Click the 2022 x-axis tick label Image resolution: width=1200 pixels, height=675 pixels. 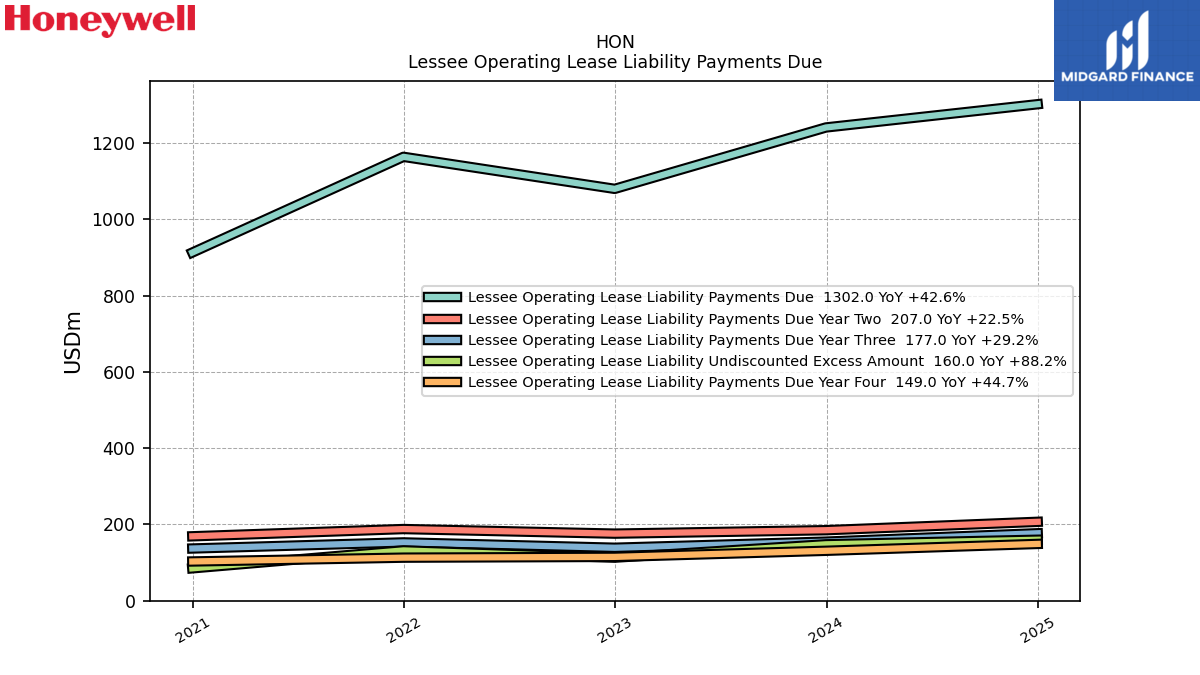click(x=404, y=630)
